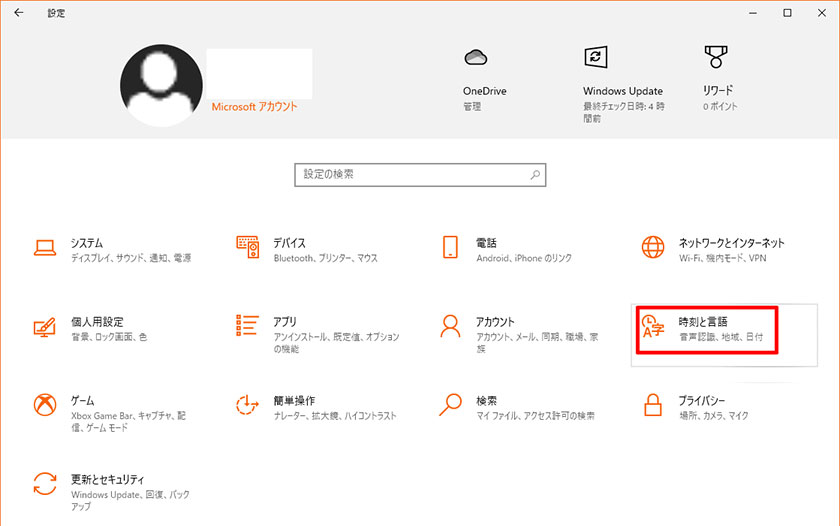Close the 設定 window
This screenshot has width=840, height=526.
(822, 13)
